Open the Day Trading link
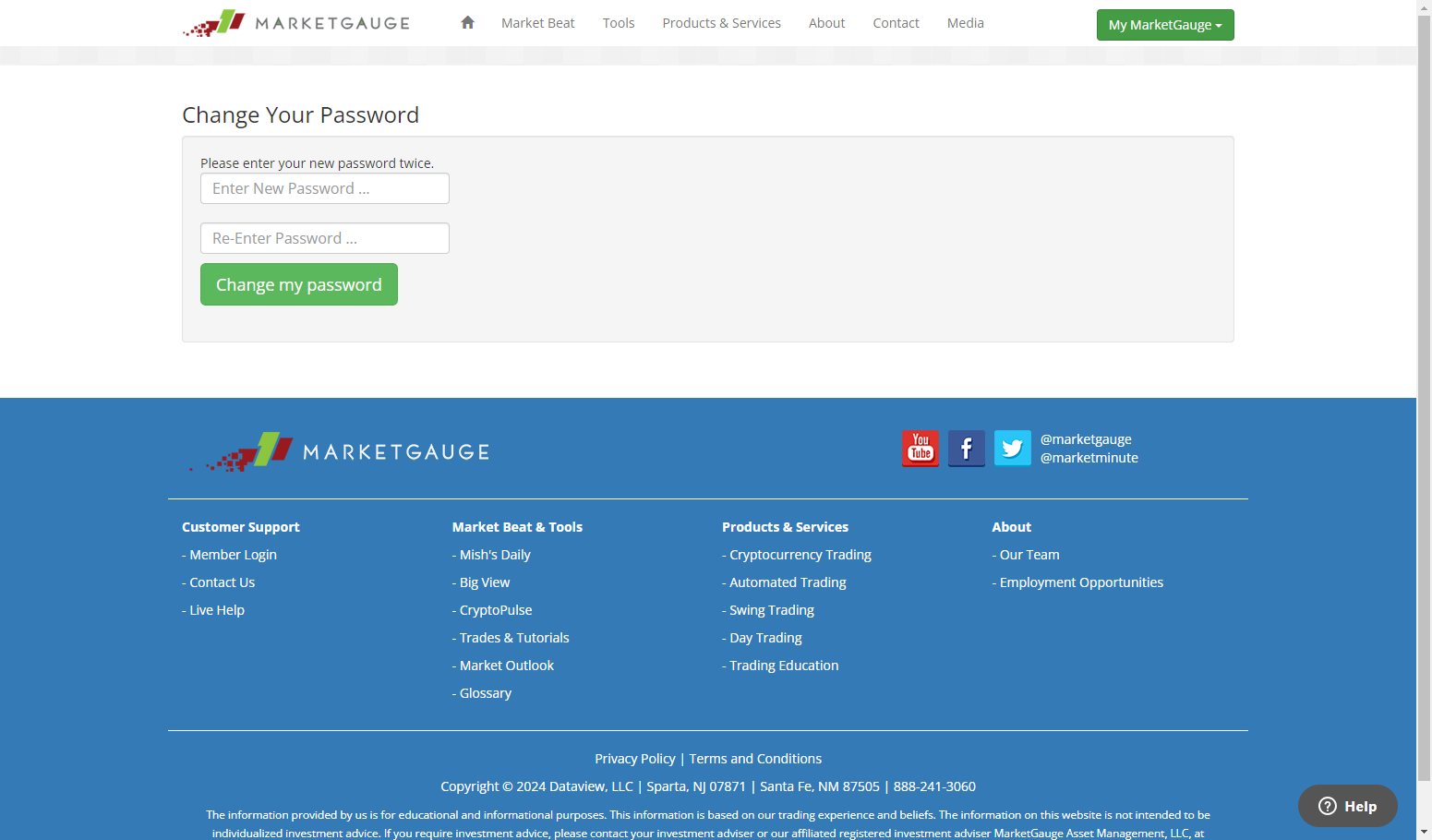Viewport: 1432px width, 840px height. tap(765, 638)
